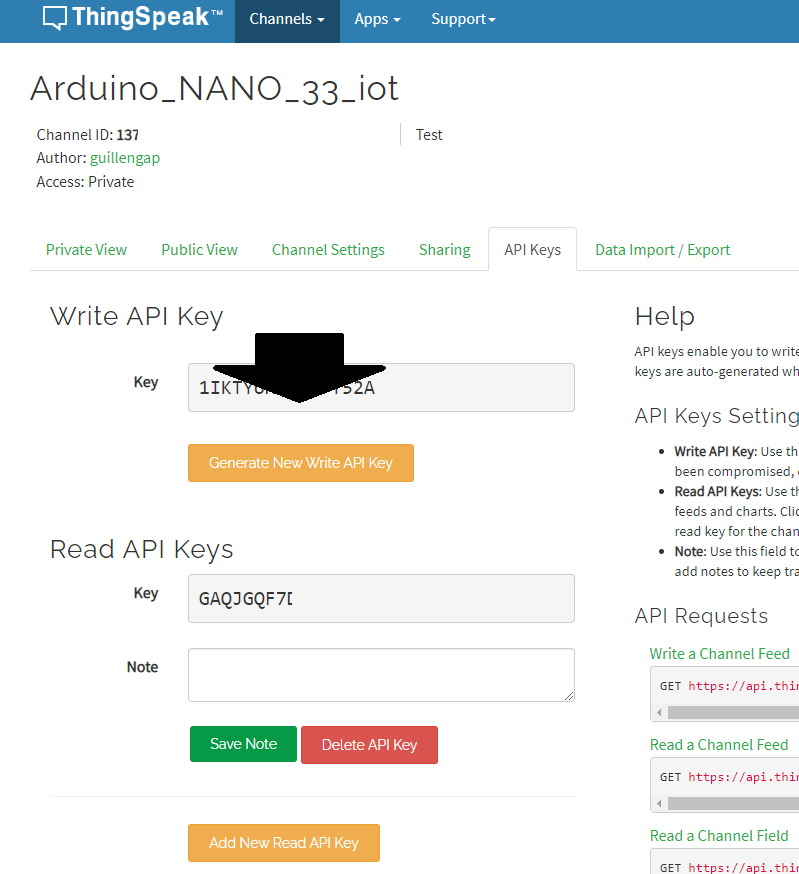Open the Read a Channel Field link
This screenshot has width=799, height=874.
click(x=719, y=836)
